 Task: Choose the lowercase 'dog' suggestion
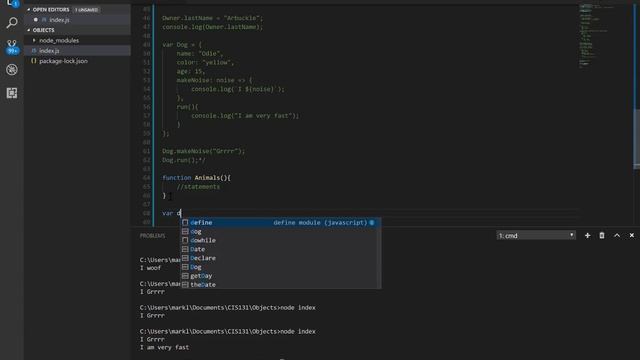pyautogui.click(x=281, y=231)
